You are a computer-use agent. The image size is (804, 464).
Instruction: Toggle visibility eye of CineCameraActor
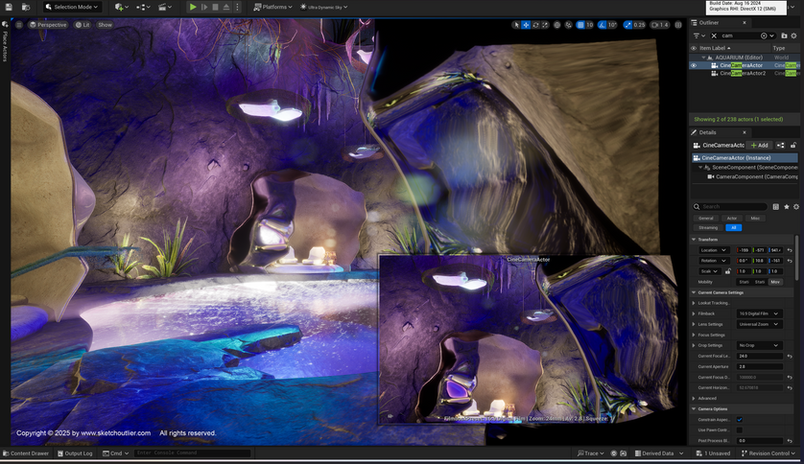[694, 65]
